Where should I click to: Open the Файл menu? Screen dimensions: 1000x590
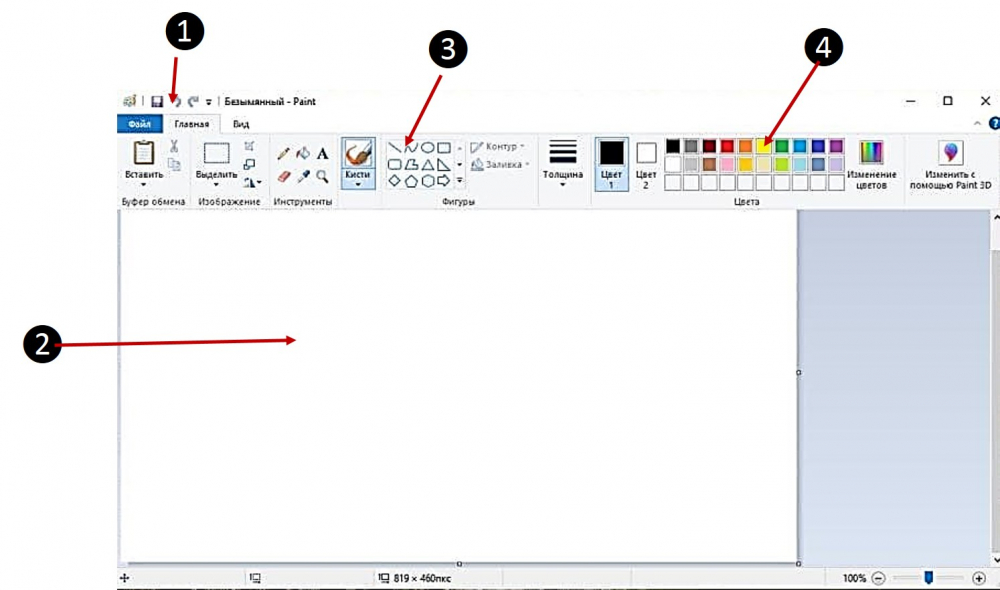(140, 124)
